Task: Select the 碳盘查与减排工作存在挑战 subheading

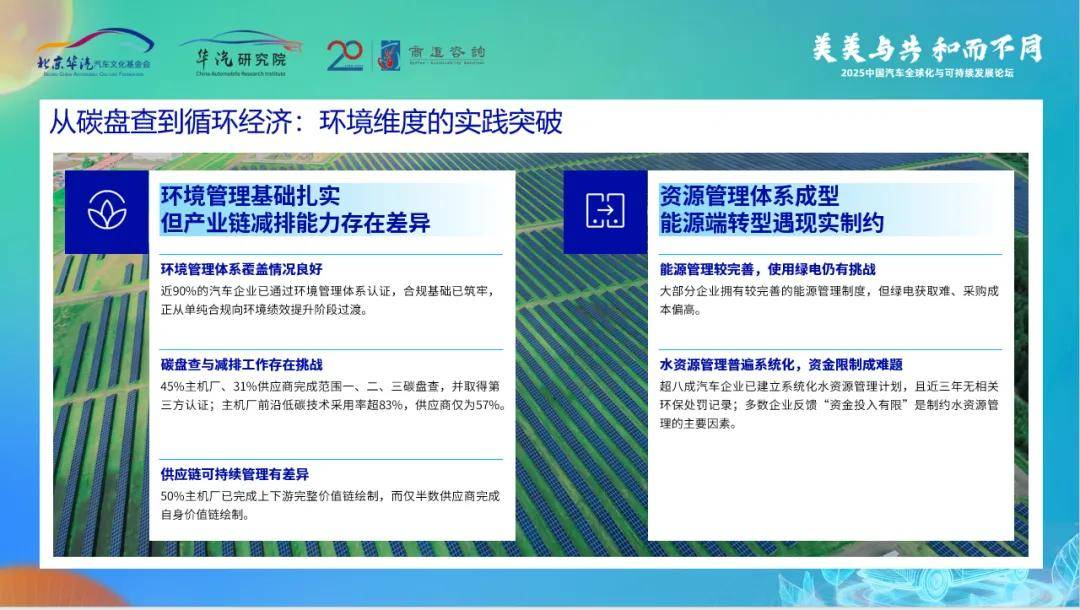Action: (241, 364)
